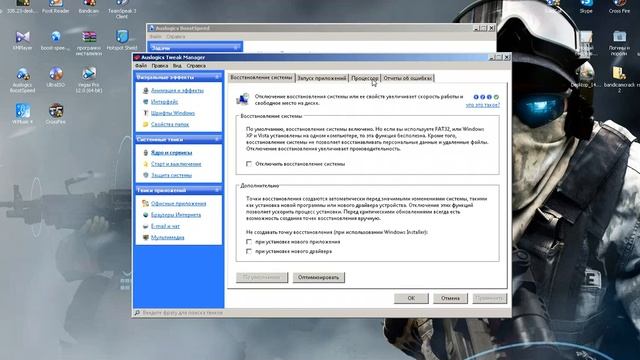Open the Hotspot Shield desktop icon
This screenshot has width=640, height=360.
122,40
